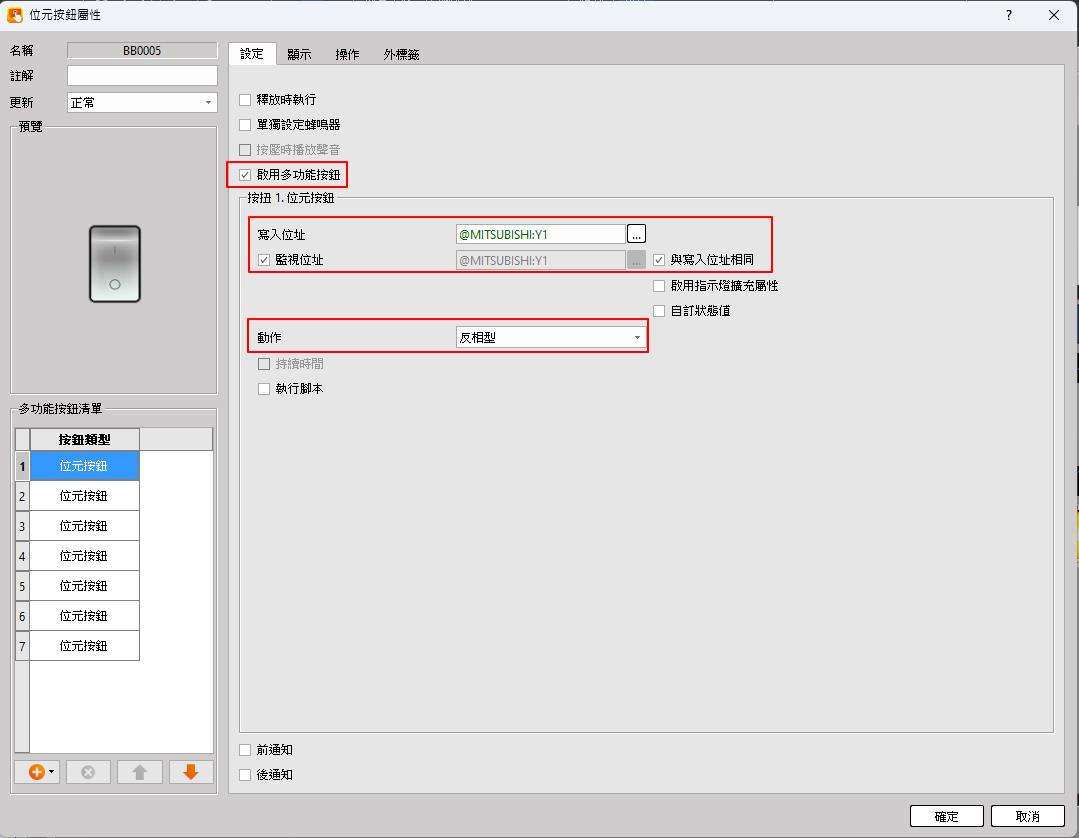Enable the 釋放時執行 checkbox

point(246,100)
